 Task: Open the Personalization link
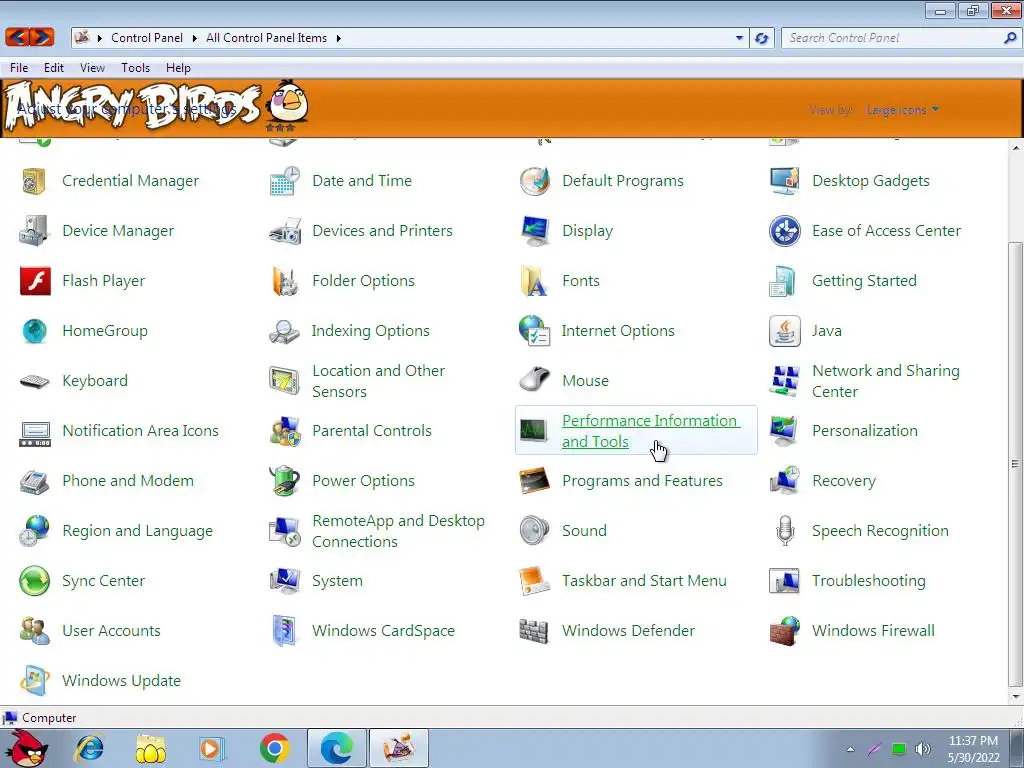click(x=865, y=431)
